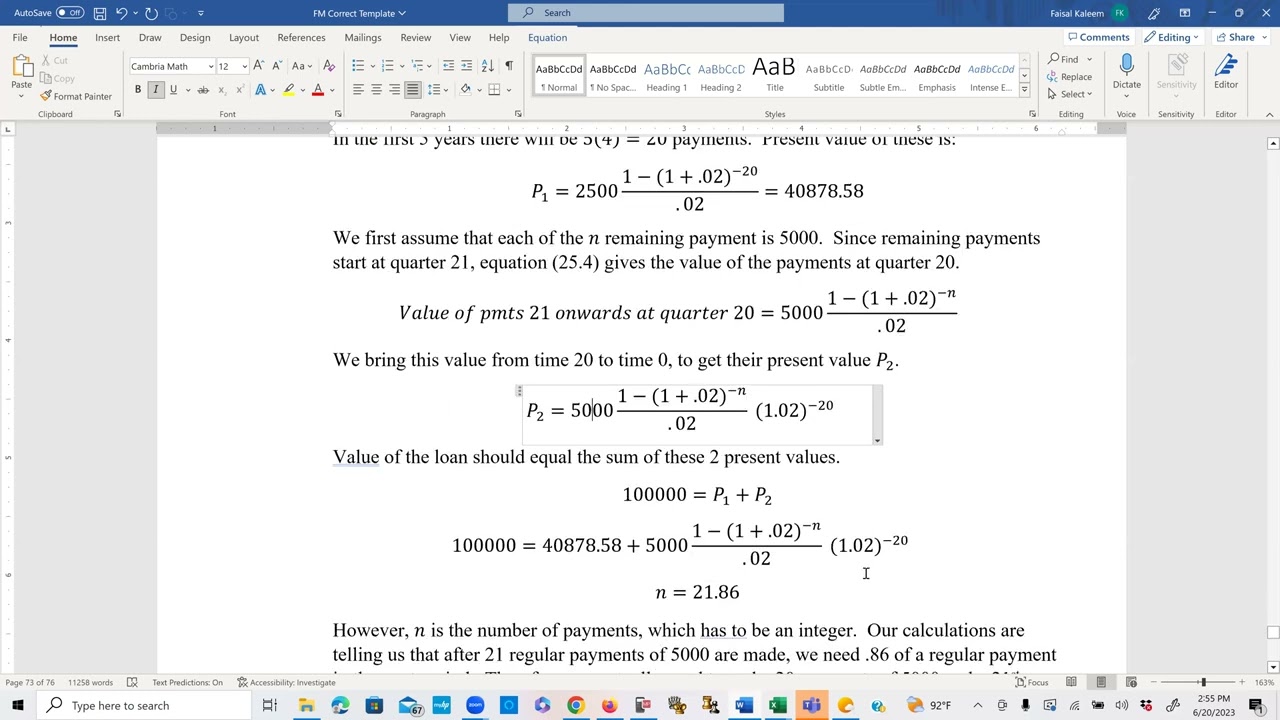Switch to the Equation tab

tap(547, 38)
